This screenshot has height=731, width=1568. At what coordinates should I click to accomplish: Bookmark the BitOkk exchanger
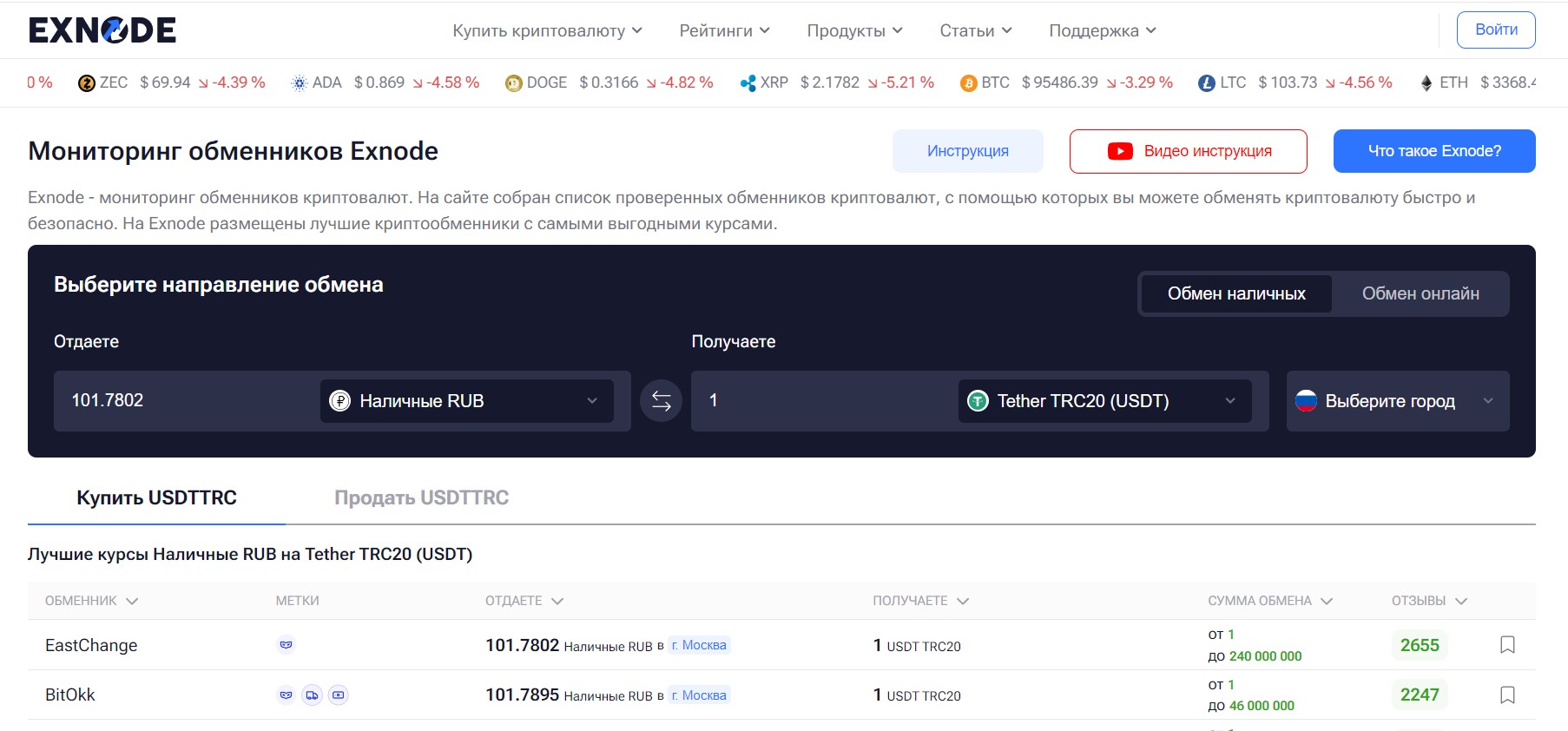click(x=1507, y=695)
